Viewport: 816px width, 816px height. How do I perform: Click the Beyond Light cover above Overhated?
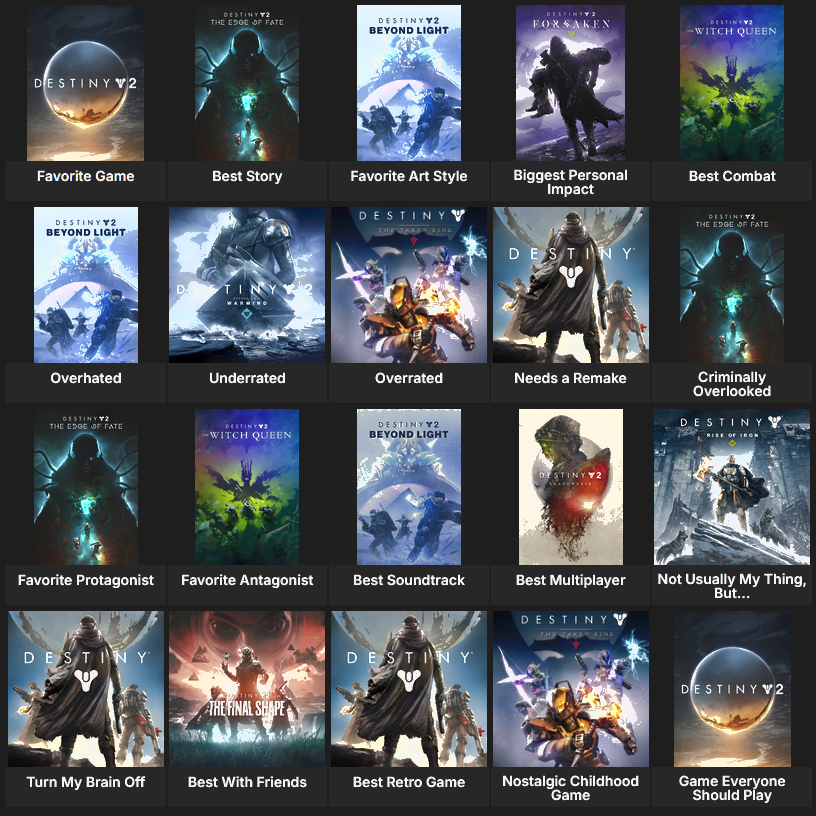point(86,285)
